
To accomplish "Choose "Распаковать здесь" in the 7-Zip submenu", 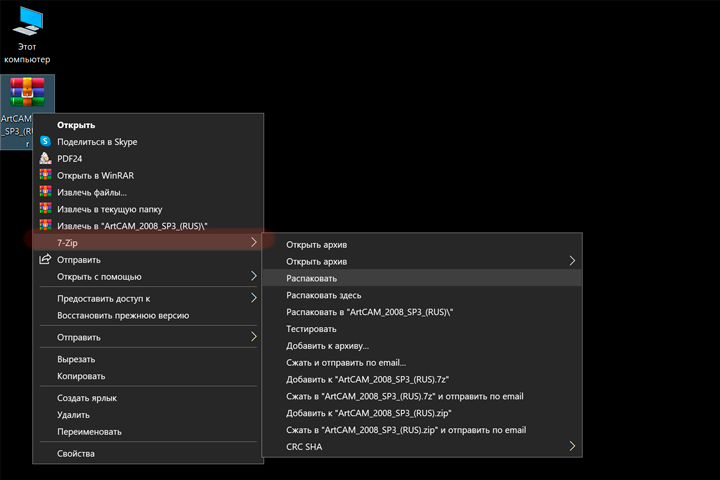I will pyautogui.click(x=324, y=295).
